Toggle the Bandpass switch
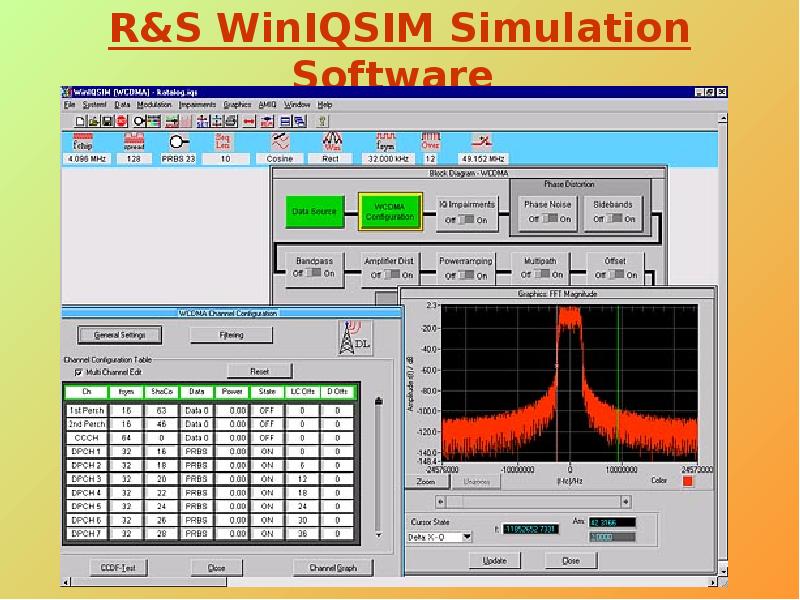Image resolution: width=800 pixels, height=600 pixels. coord(313,273)
